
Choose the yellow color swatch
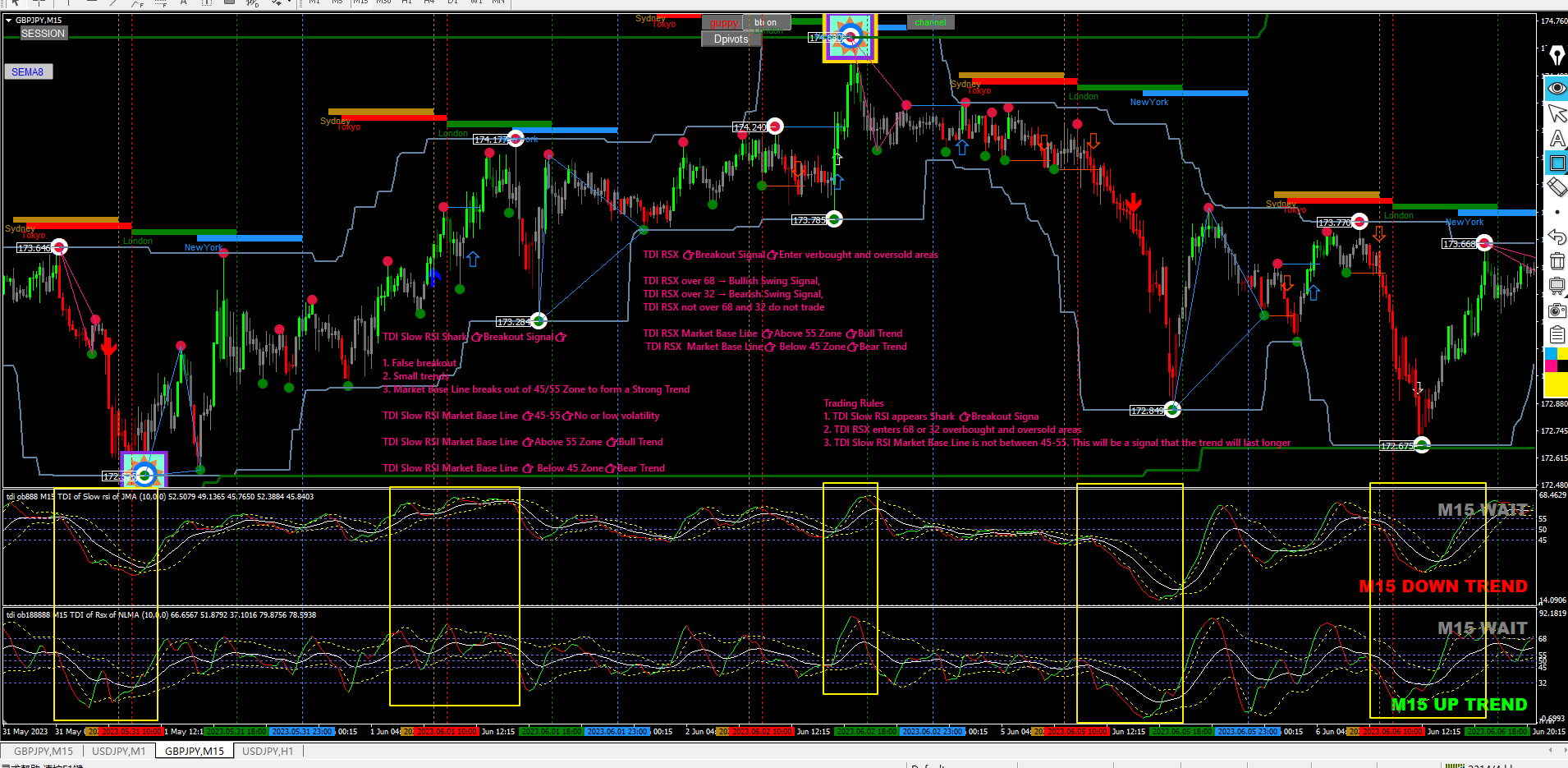point(1557,384)
